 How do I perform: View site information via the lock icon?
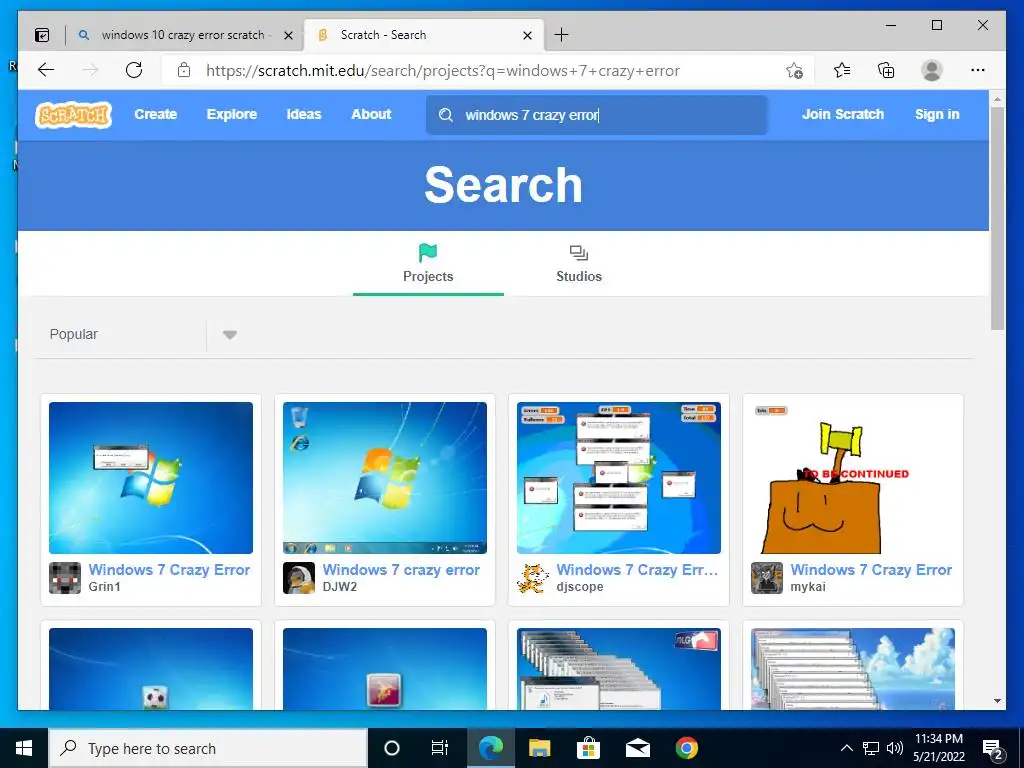click(184, 70)
